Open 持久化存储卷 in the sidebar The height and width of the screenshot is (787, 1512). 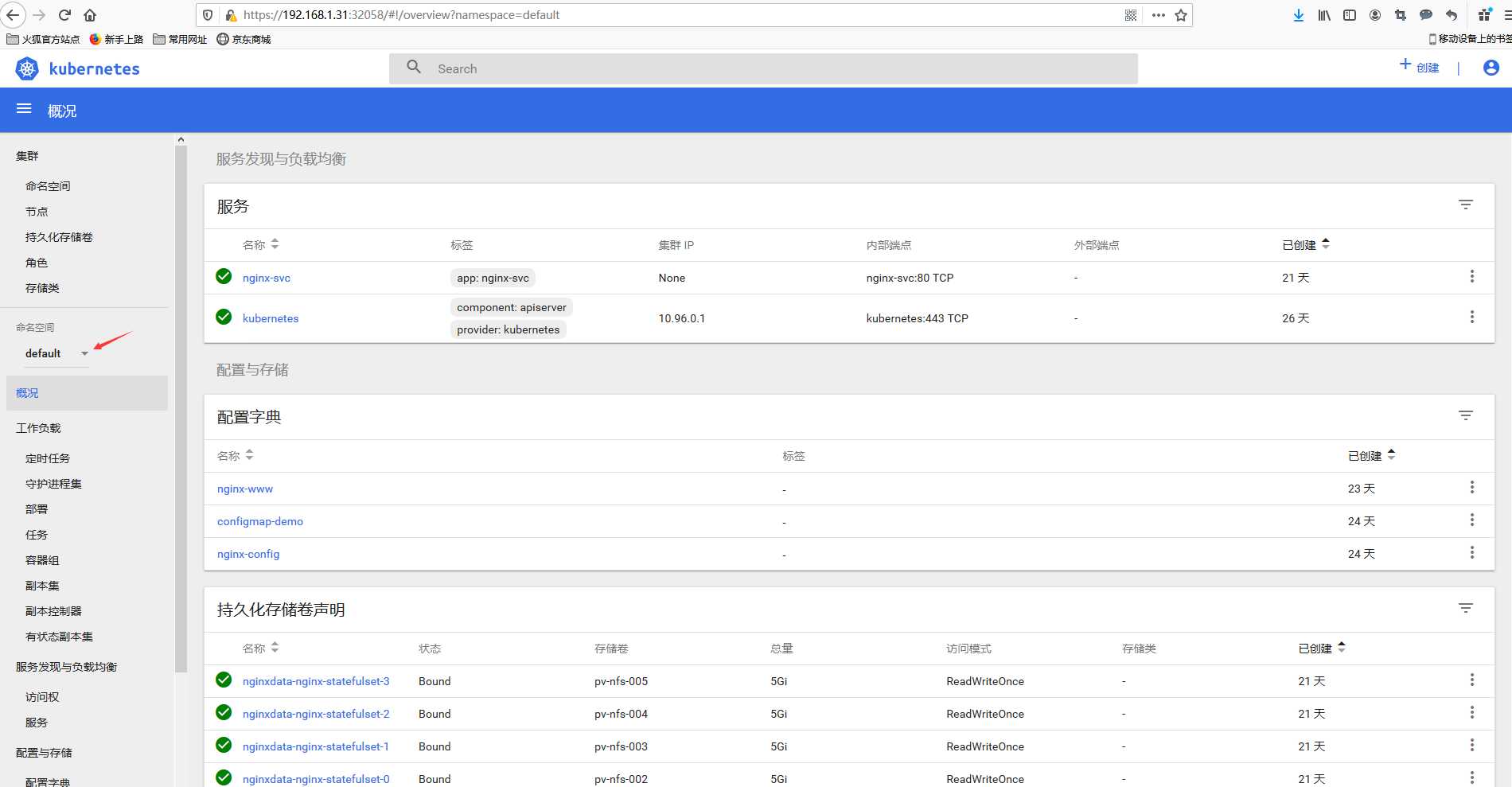(59, 237)
